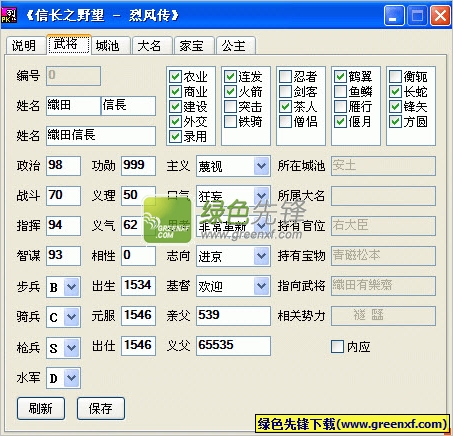Click the 智谋 value field
Screen dimensions: 453x436
(x=63, y=255)
